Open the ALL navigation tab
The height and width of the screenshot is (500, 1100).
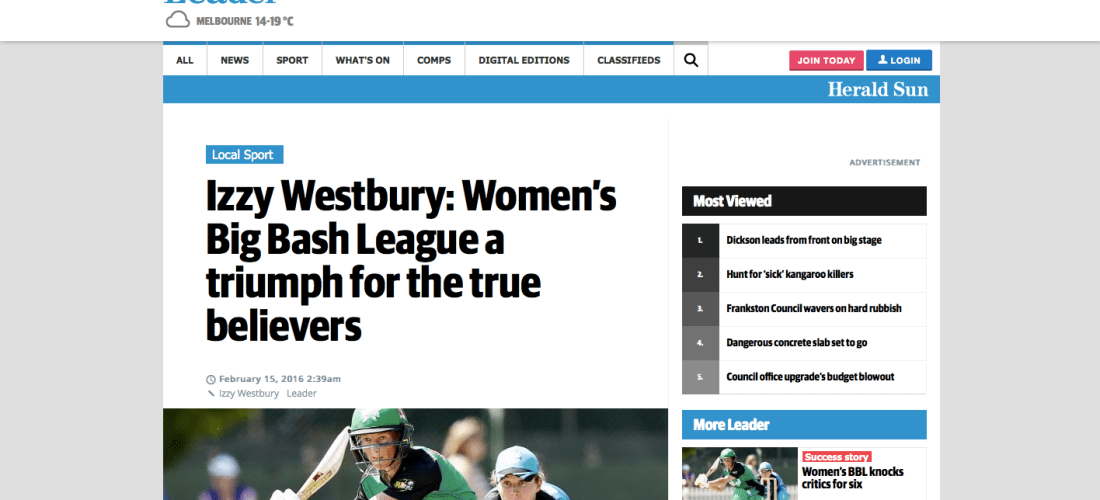[x=185, y=60]
